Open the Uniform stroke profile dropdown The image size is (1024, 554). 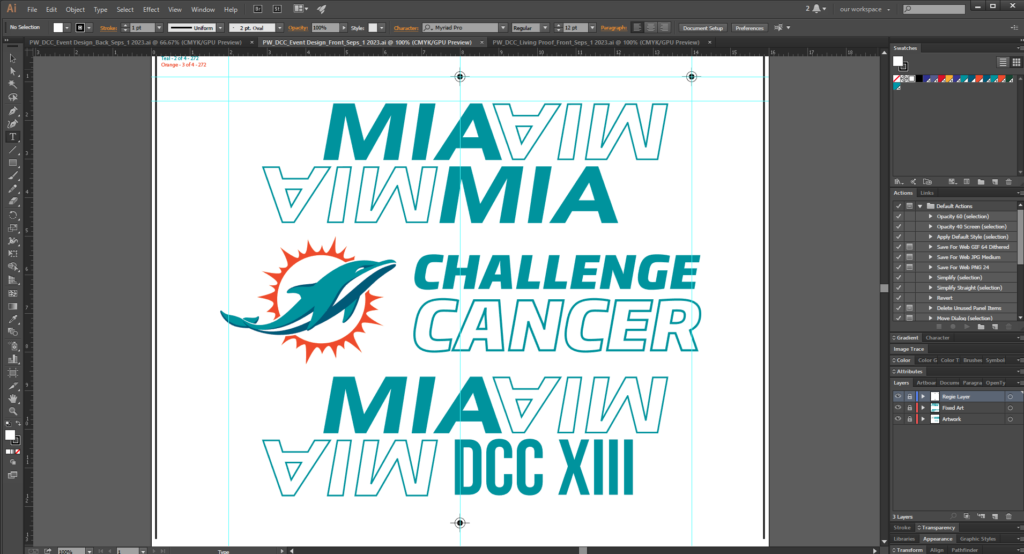point(221,27)
